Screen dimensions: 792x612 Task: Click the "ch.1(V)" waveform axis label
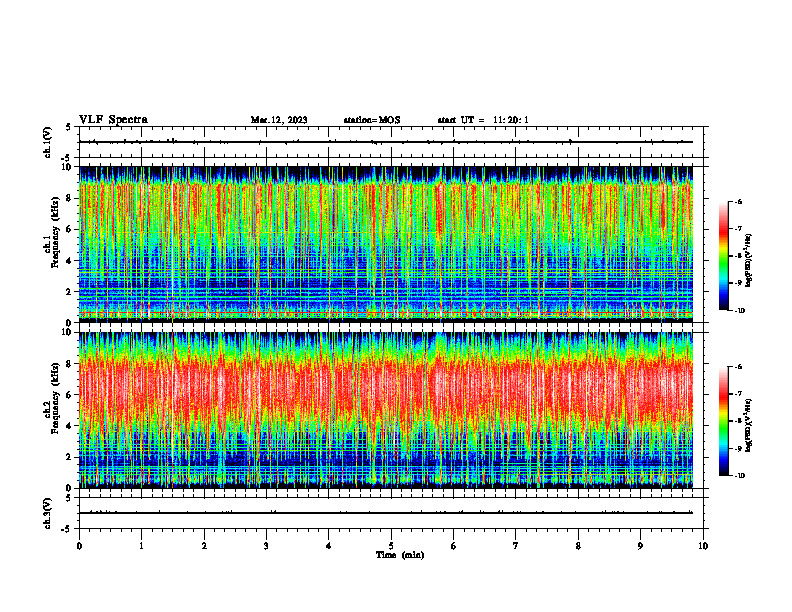point(48,142)
